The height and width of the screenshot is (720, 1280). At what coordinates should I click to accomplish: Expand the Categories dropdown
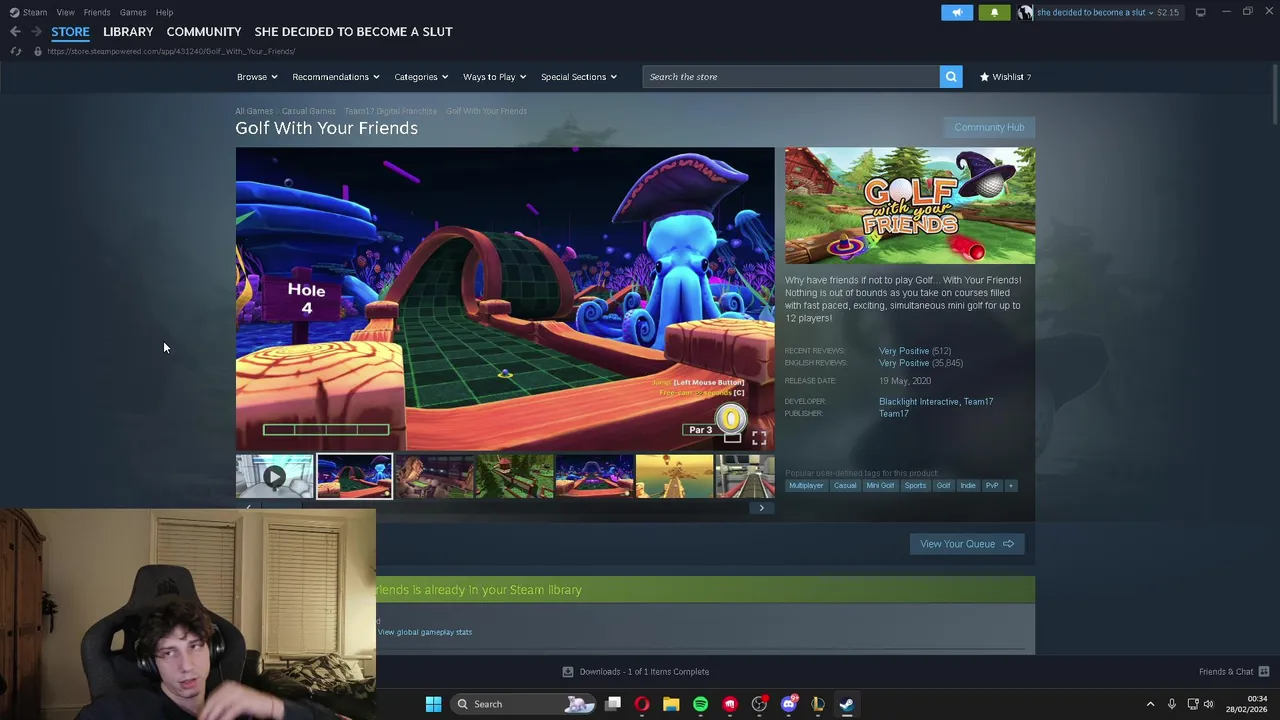coord(421,77)
